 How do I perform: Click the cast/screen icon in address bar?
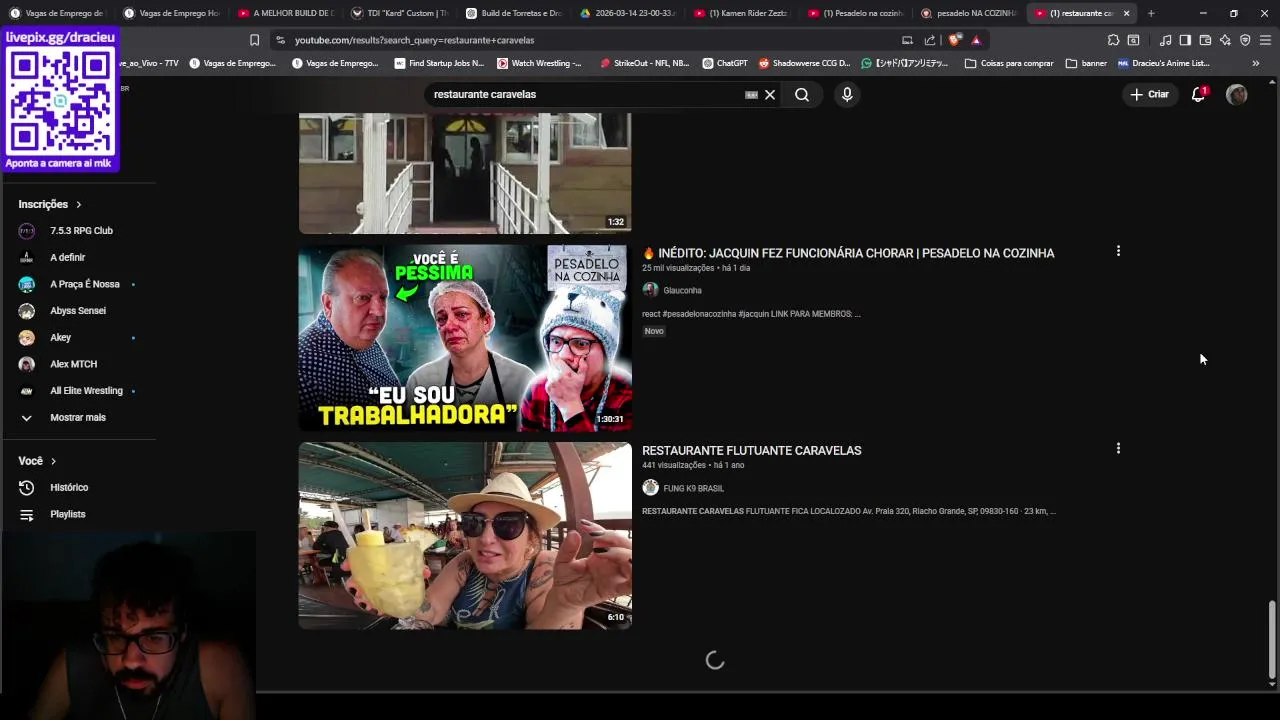pyautogui.click(x=907, y=40)
